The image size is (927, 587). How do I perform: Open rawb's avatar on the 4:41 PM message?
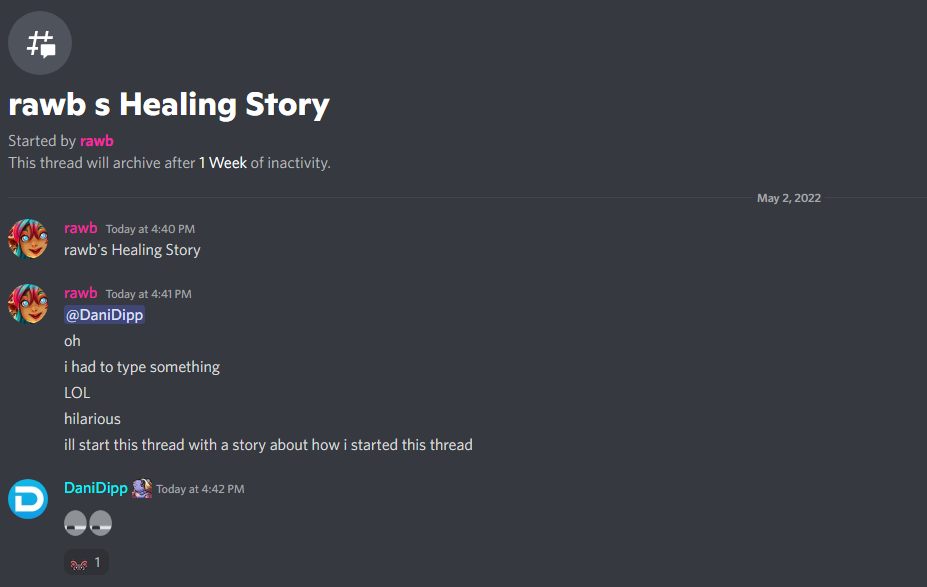pyautogui.click(x=28, y=304)
